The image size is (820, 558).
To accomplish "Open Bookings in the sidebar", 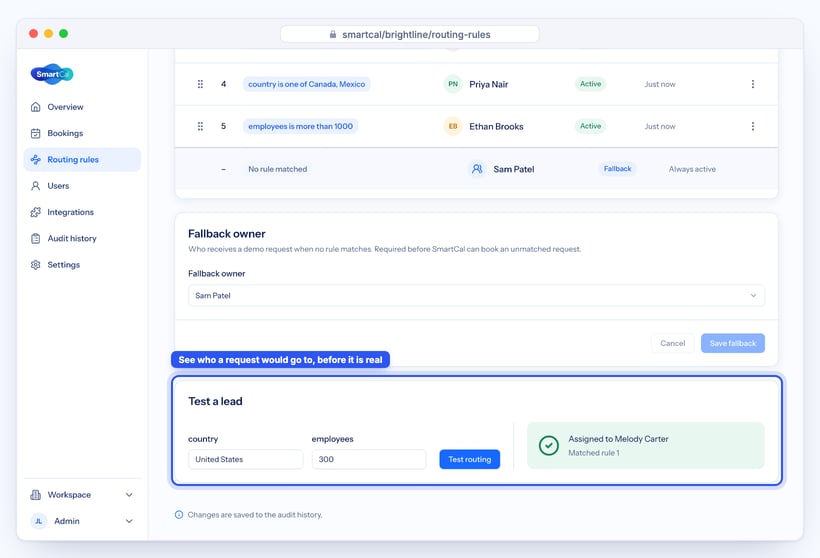I will (82, 133).
